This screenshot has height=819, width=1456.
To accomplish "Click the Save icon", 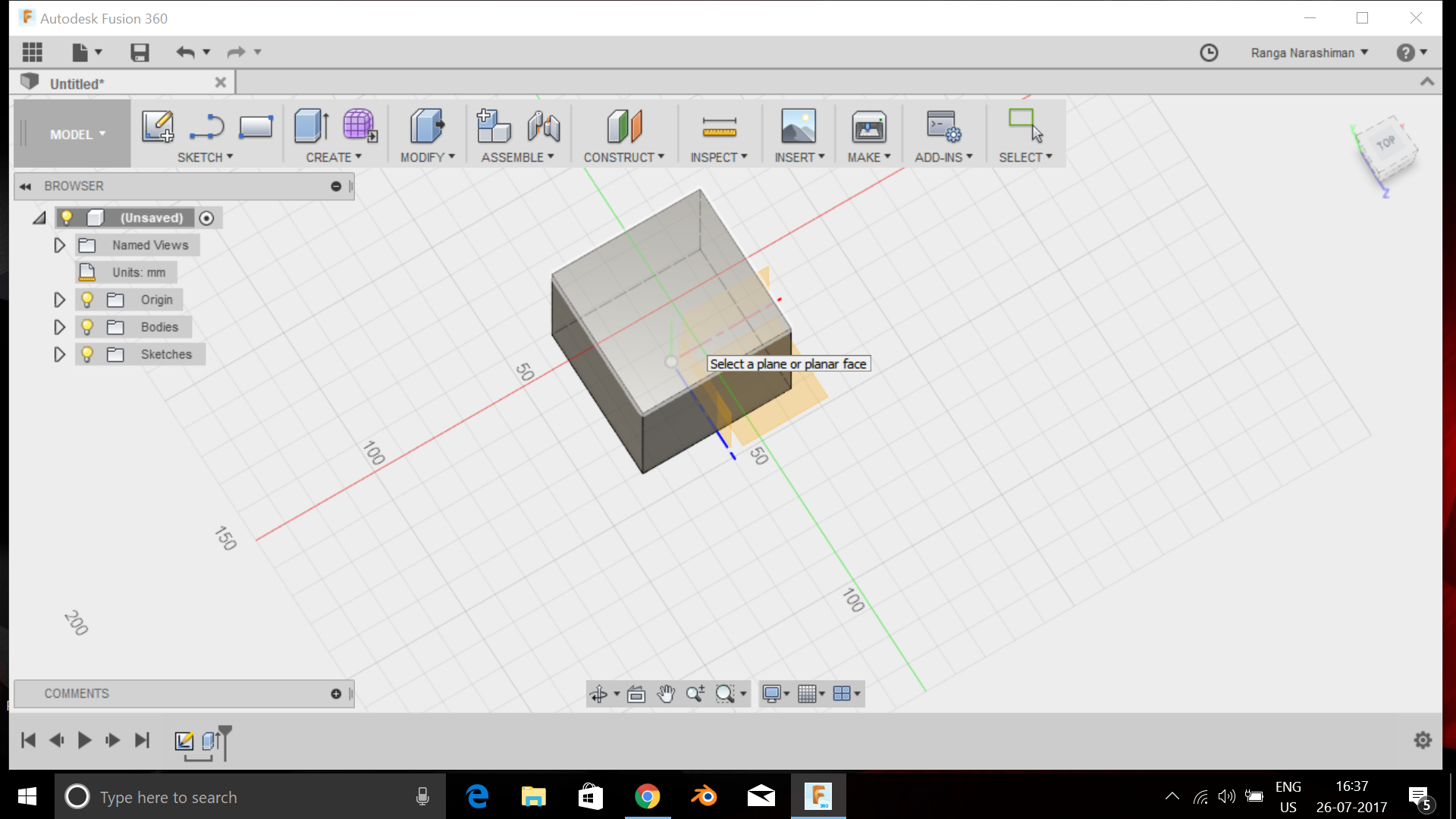I will tap(140, 52).
